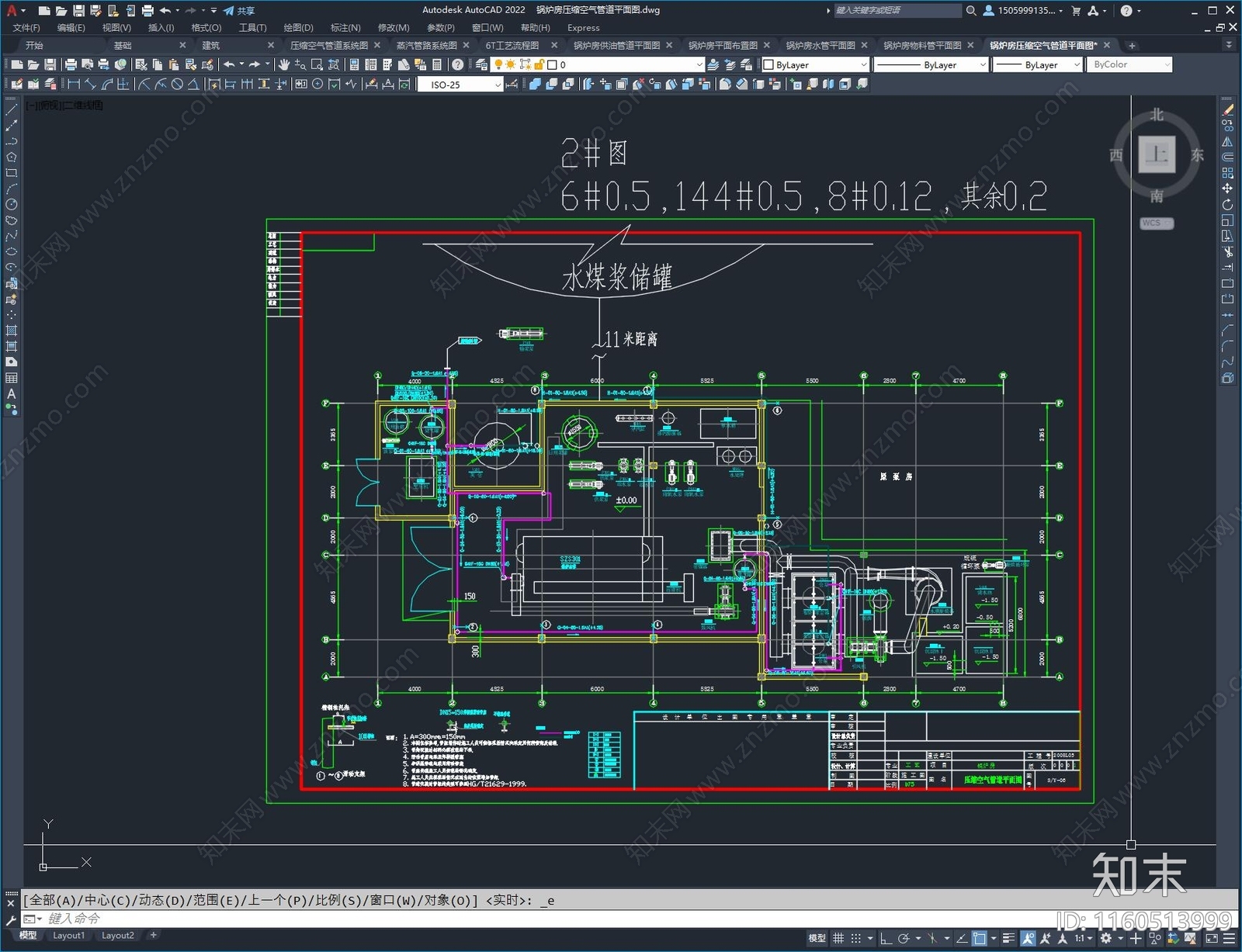The width and height of the screenshot is (1242, 952).
Task: Close the 6T工艺流程图 drawing tab
Action: coord(554,45)
